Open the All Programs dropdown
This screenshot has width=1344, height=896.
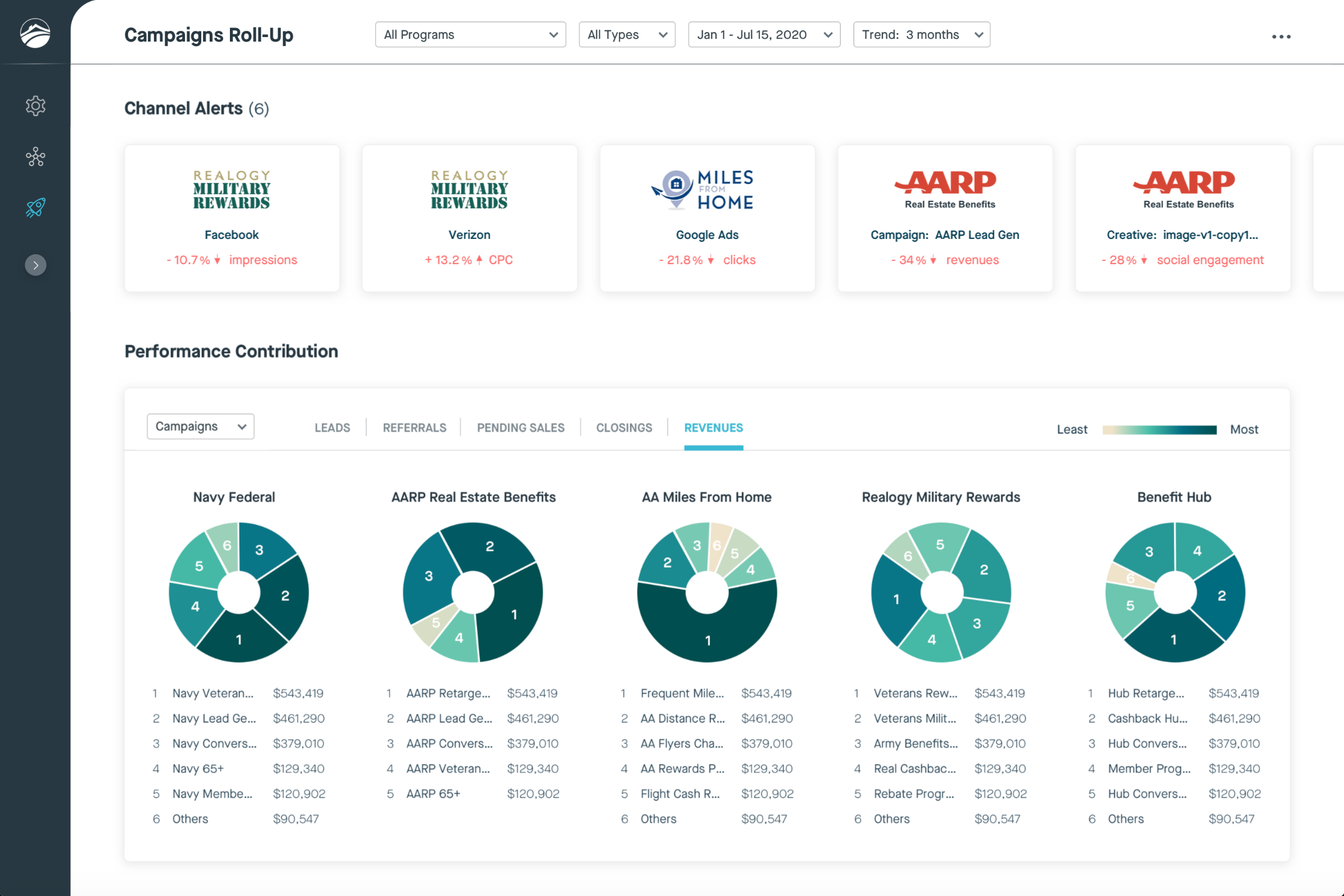coord(470,35)
